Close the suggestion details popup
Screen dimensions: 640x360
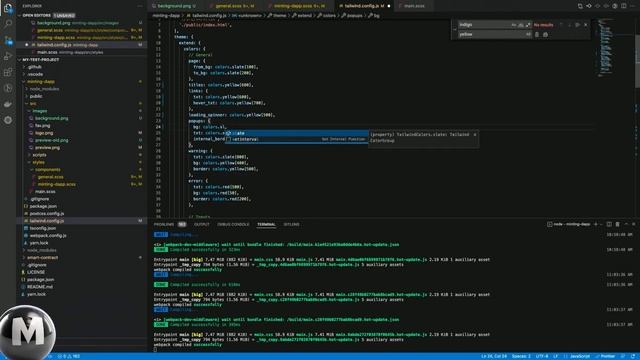pos(475,135)
